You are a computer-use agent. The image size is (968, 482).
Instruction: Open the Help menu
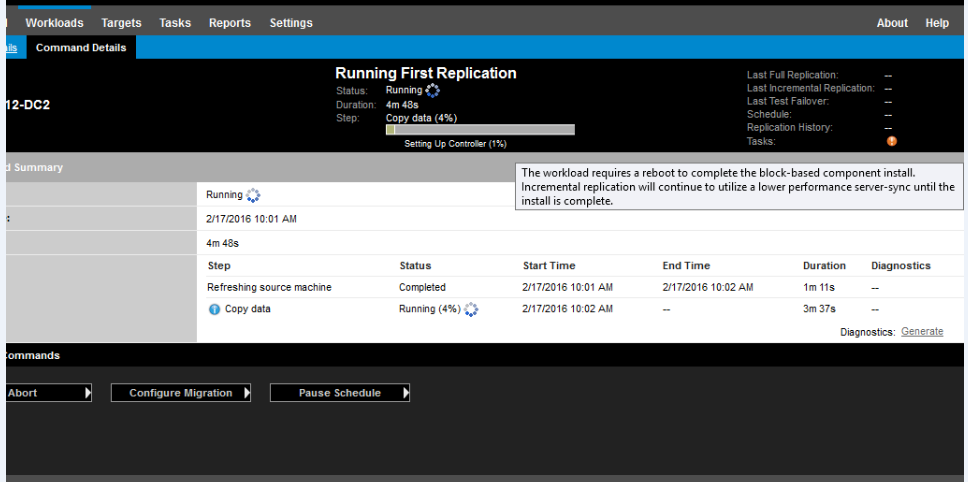click(x=937, y=23)
